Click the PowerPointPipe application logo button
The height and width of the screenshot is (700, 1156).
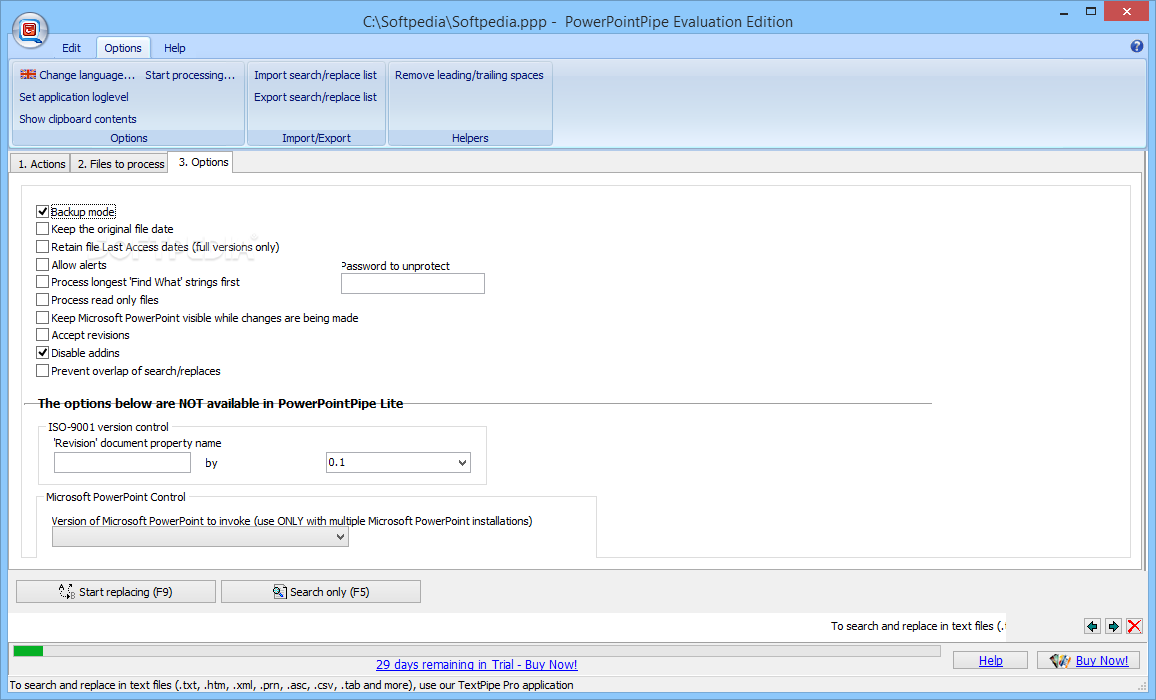[30, 30]
